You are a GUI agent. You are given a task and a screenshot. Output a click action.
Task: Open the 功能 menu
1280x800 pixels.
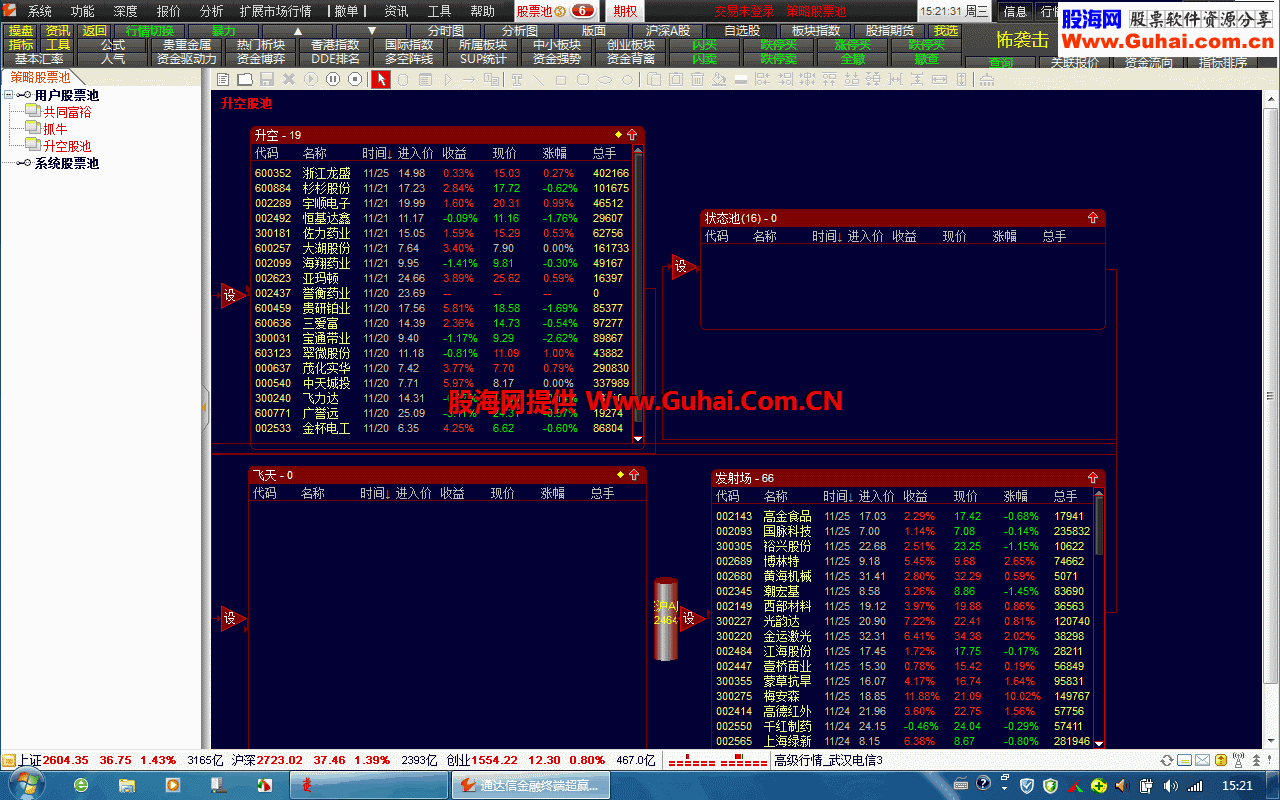click(x=82, y=11)
